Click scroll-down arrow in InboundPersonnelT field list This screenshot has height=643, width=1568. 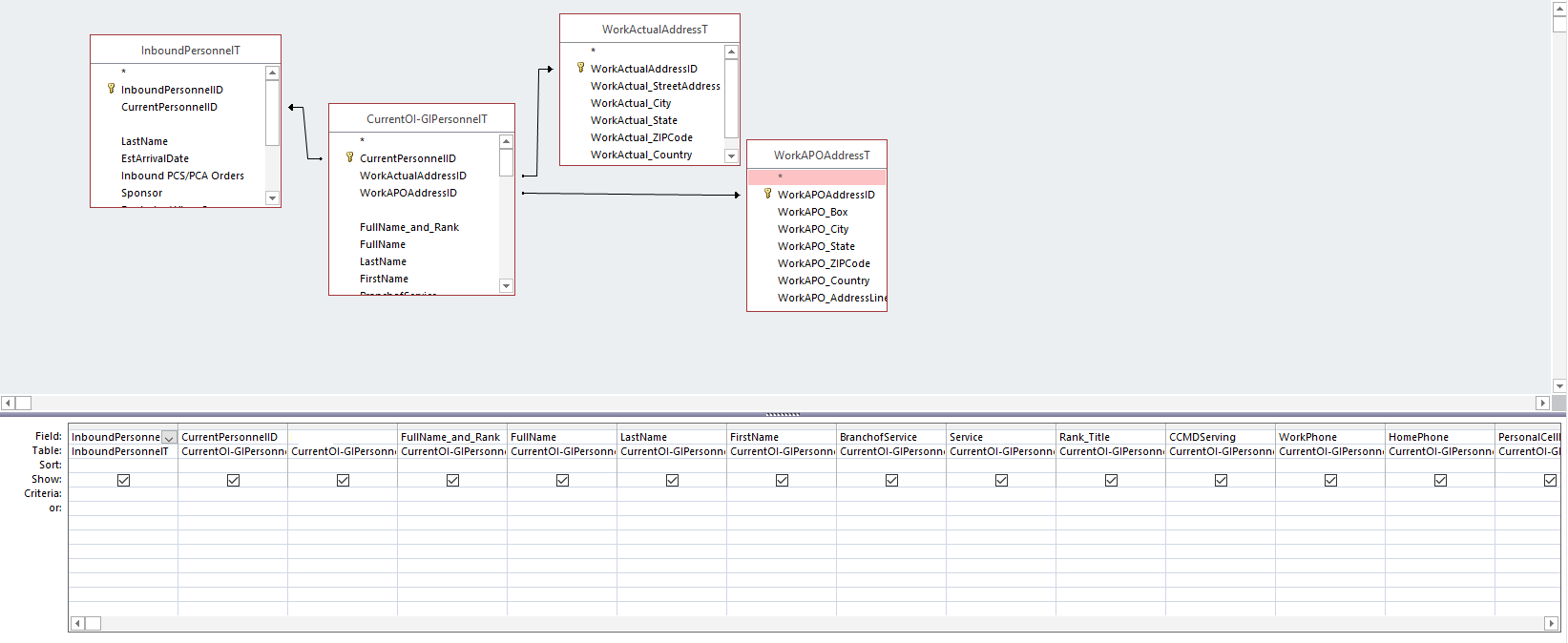pyautogui.click(x=272, y=198)
